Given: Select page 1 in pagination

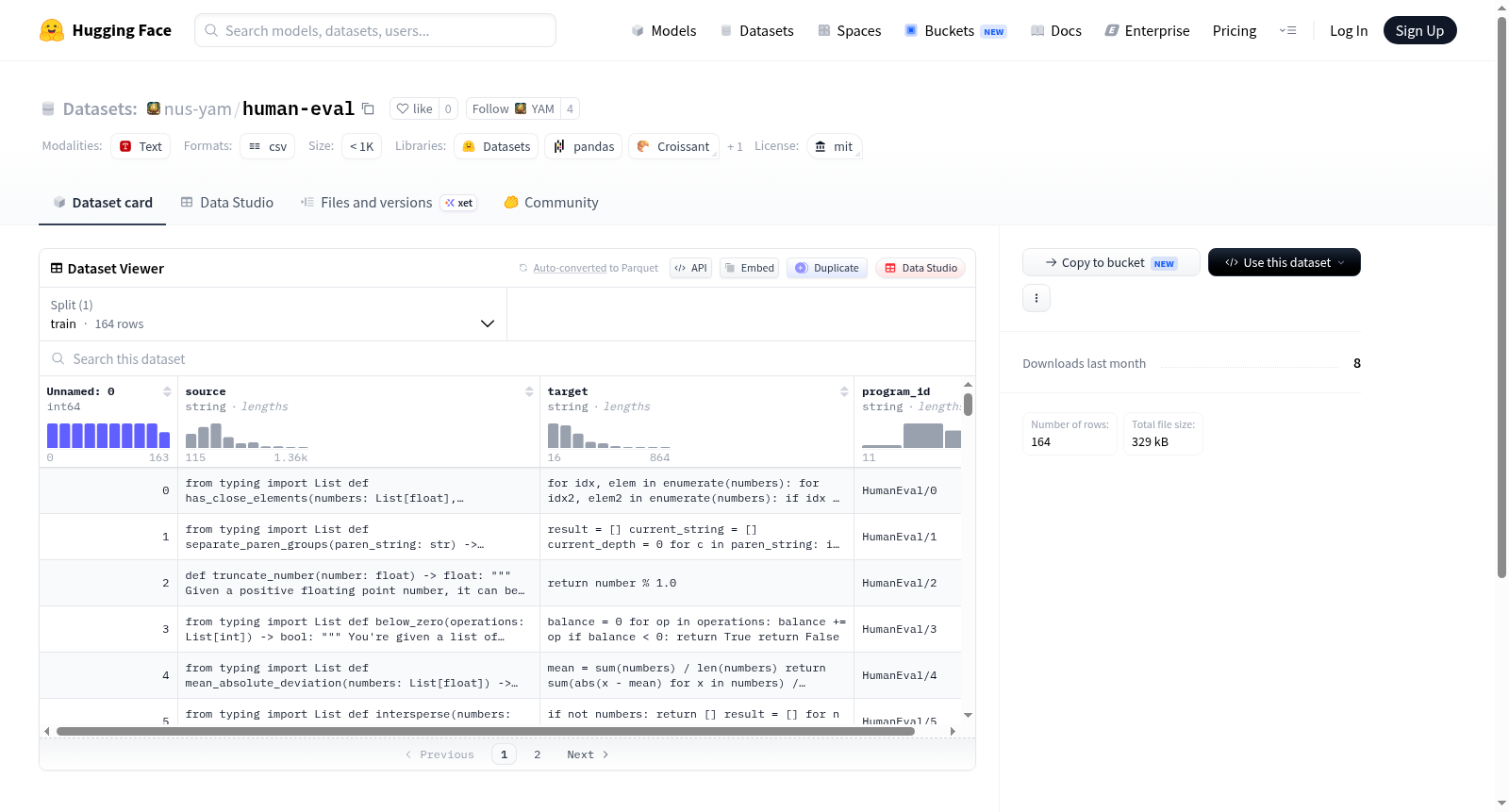Looking at the screenshot, I should (504, 754).
